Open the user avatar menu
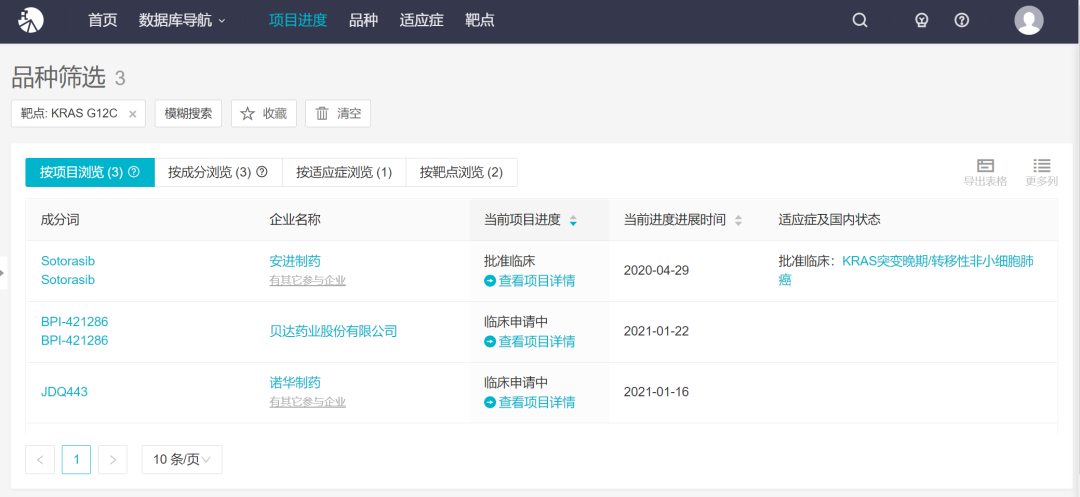Image resolution: width=1080 pixels, height=497 pixels. (1029, 20)
